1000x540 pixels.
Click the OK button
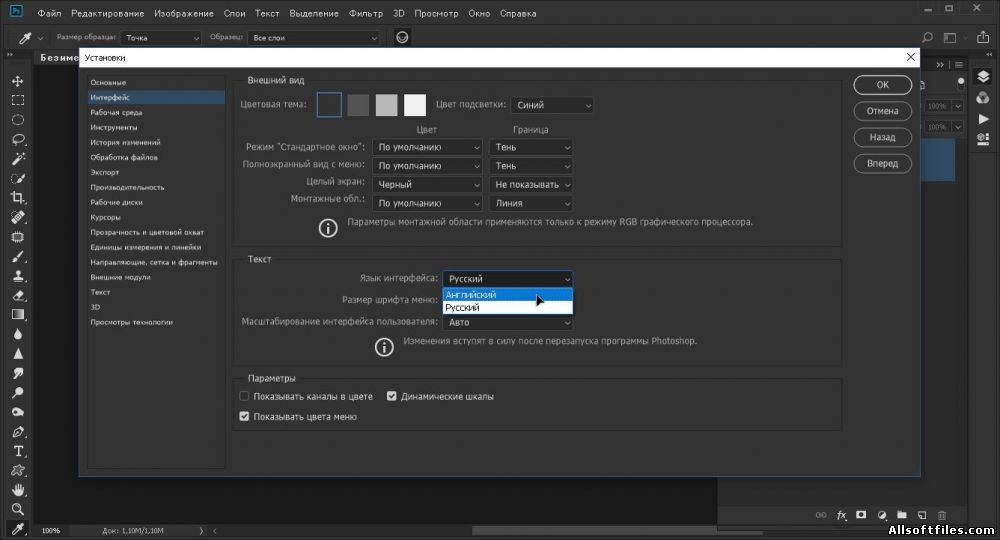tap(882, 85)
